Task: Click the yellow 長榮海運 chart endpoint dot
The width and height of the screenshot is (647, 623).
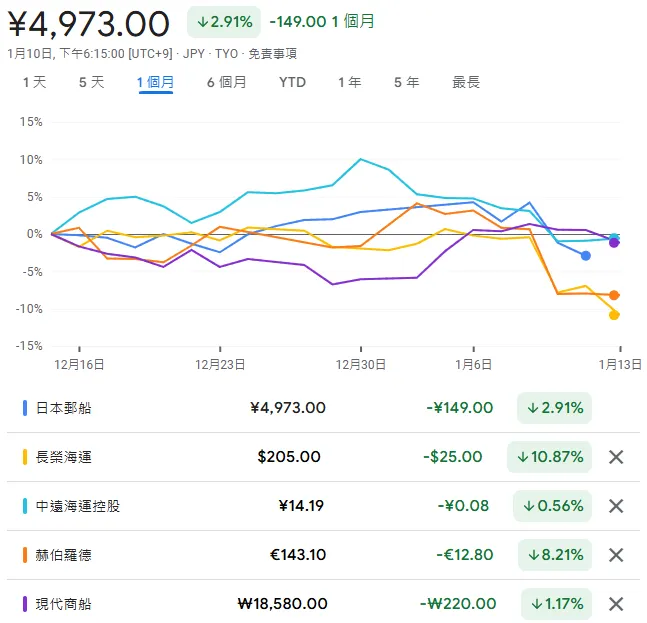Action: tap(614, 315)
